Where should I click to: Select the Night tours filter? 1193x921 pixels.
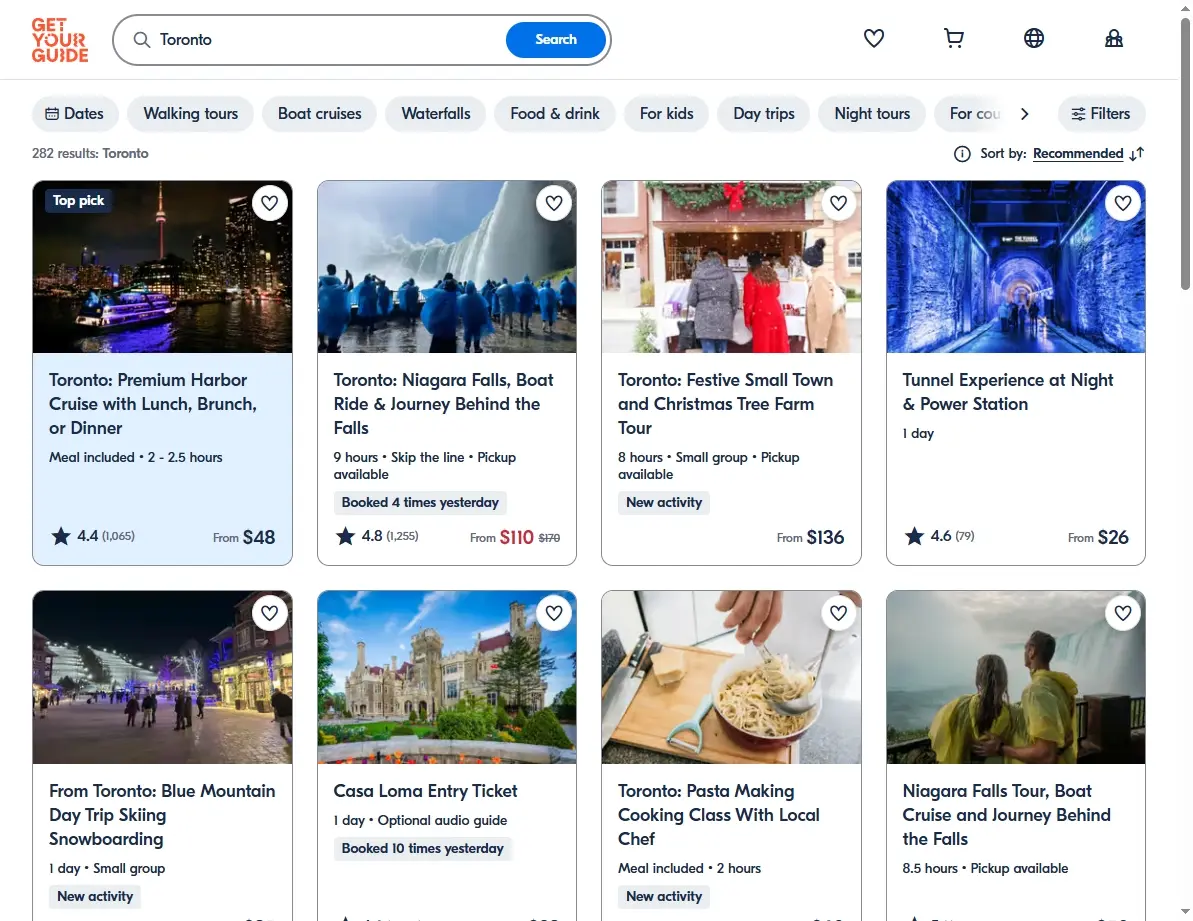872,114
